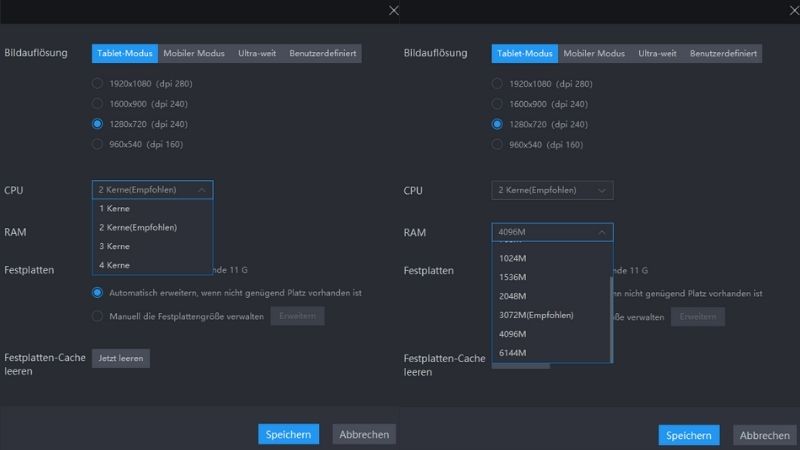Pick 4096M from RAM list

(551, 334)
